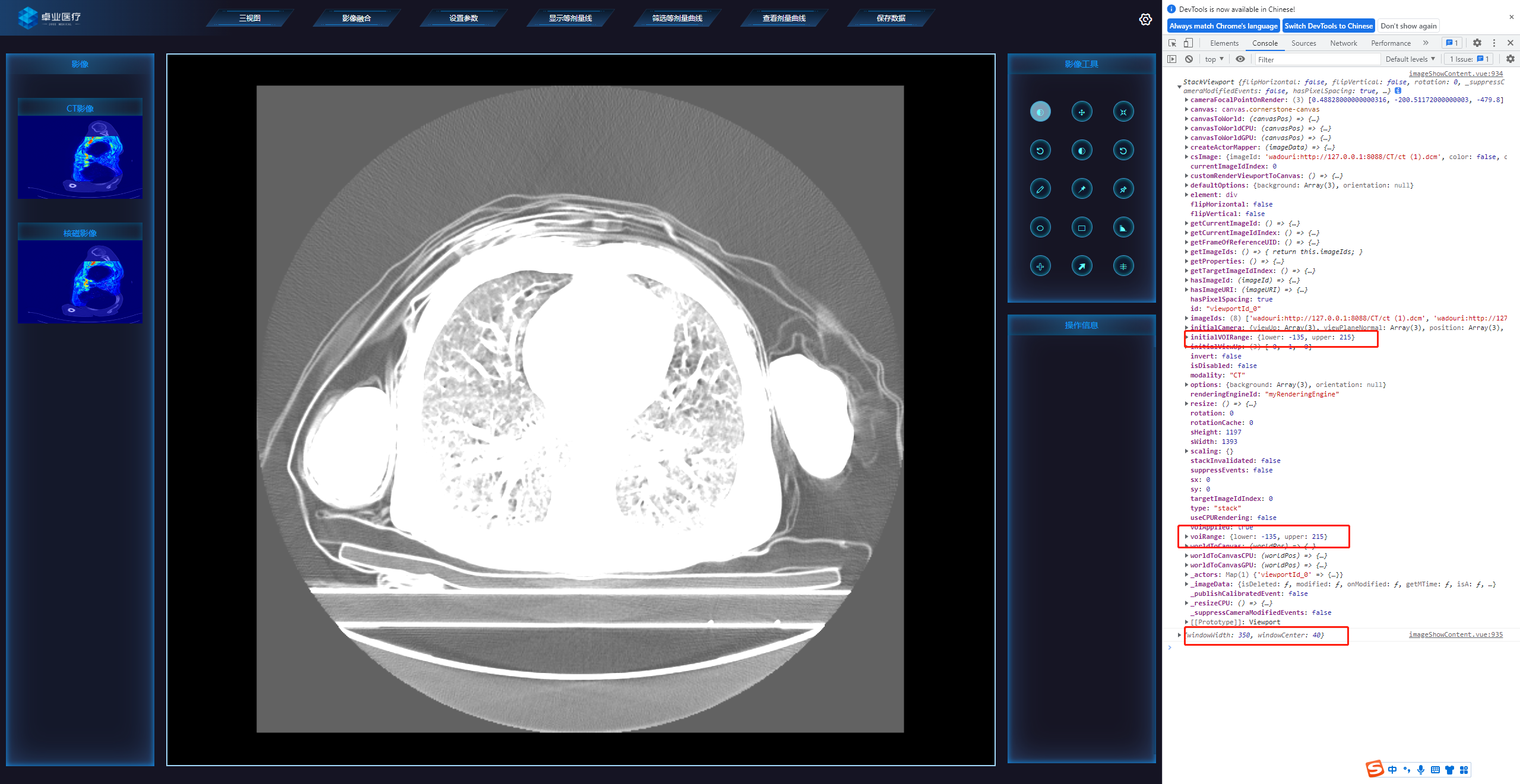Select the pencil freehand drawing tool
This screenshot has width=1520, height=784.
pos(1040,189)
